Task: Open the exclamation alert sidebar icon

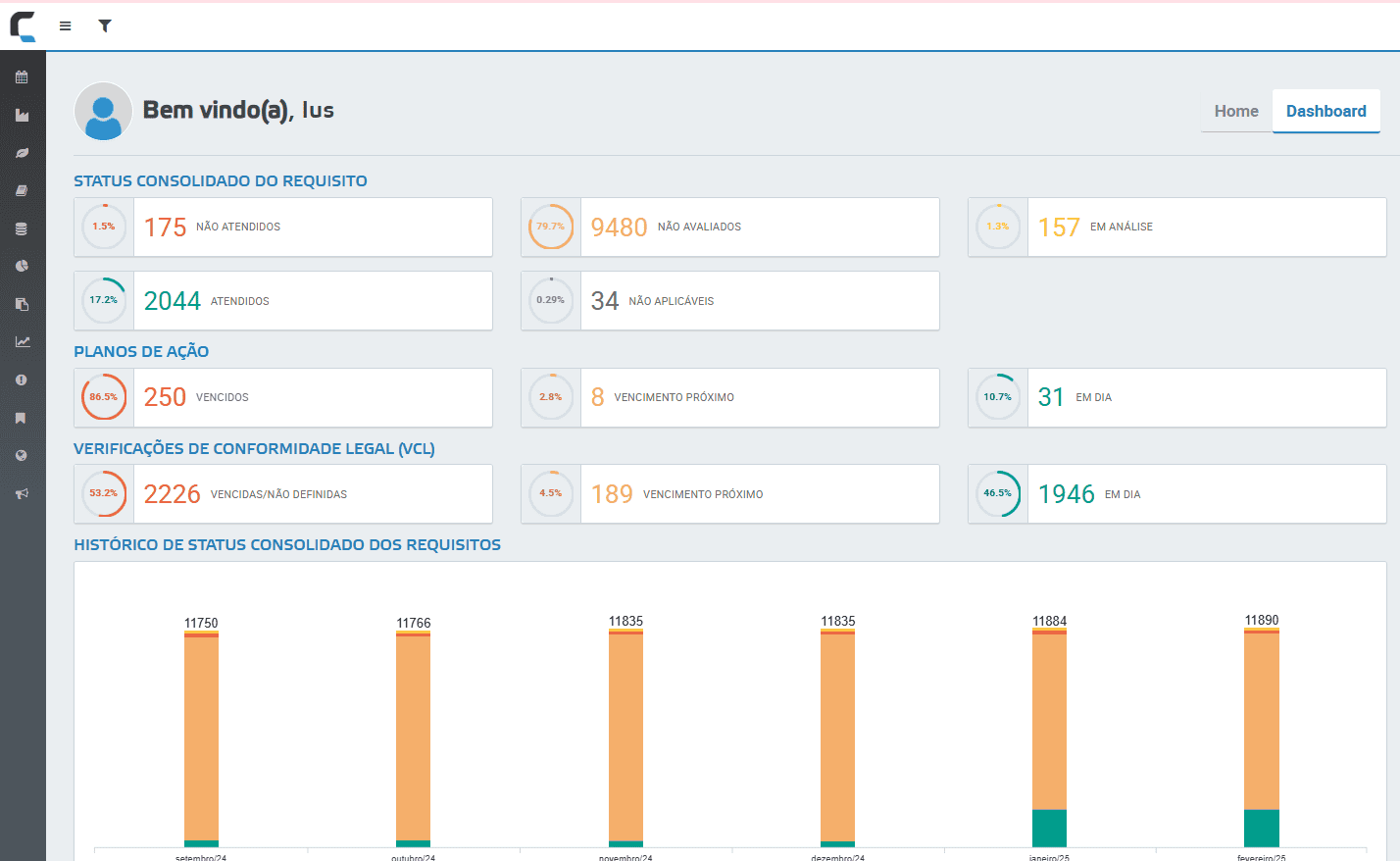Action: 22,380
